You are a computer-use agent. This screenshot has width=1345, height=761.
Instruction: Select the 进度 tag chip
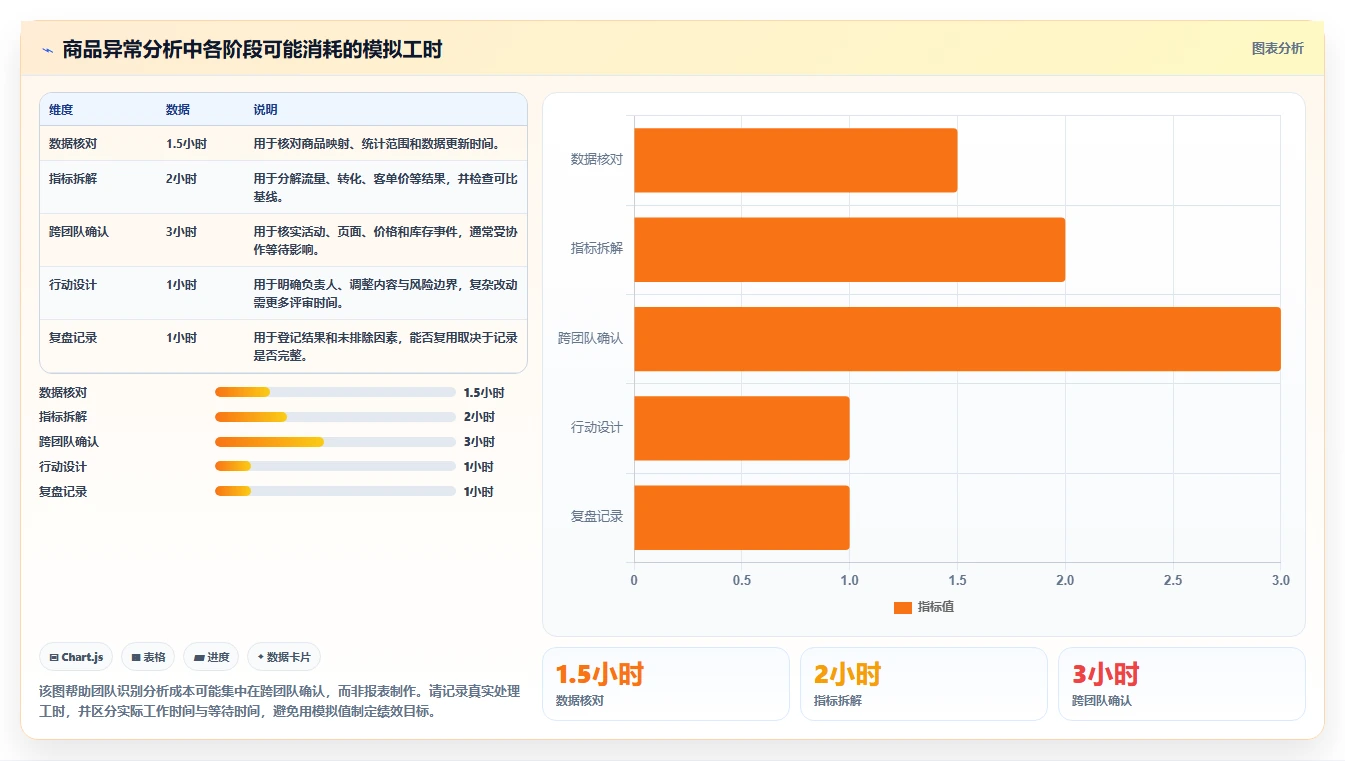click(x=211, y=657)
